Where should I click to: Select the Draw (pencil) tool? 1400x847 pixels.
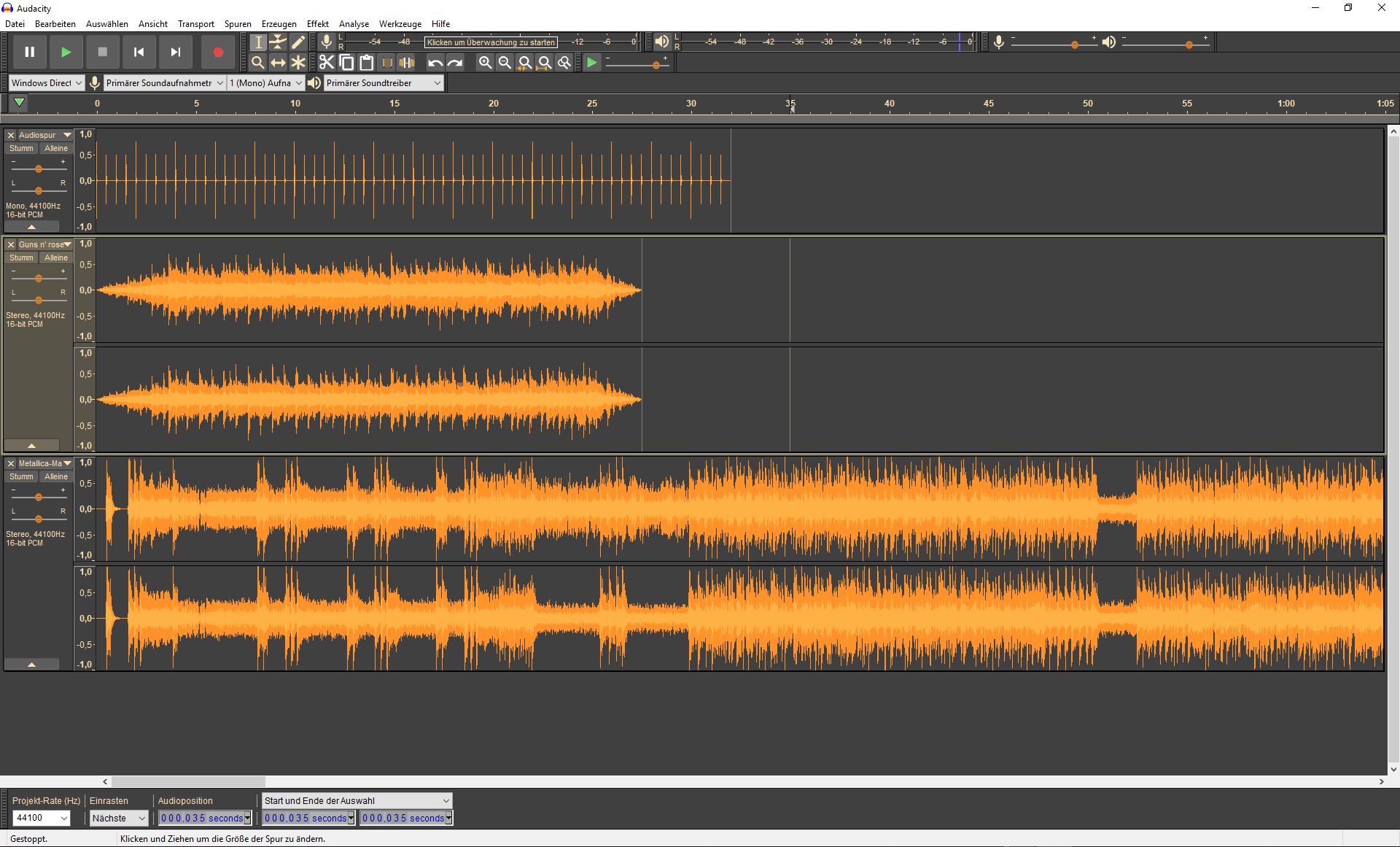297,42
